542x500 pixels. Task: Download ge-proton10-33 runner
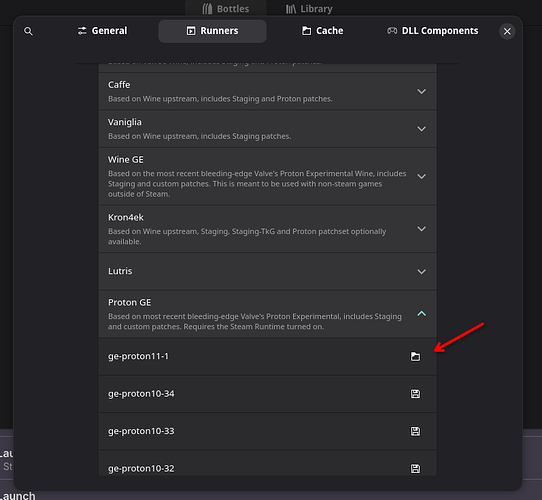(x=415, y=431)
